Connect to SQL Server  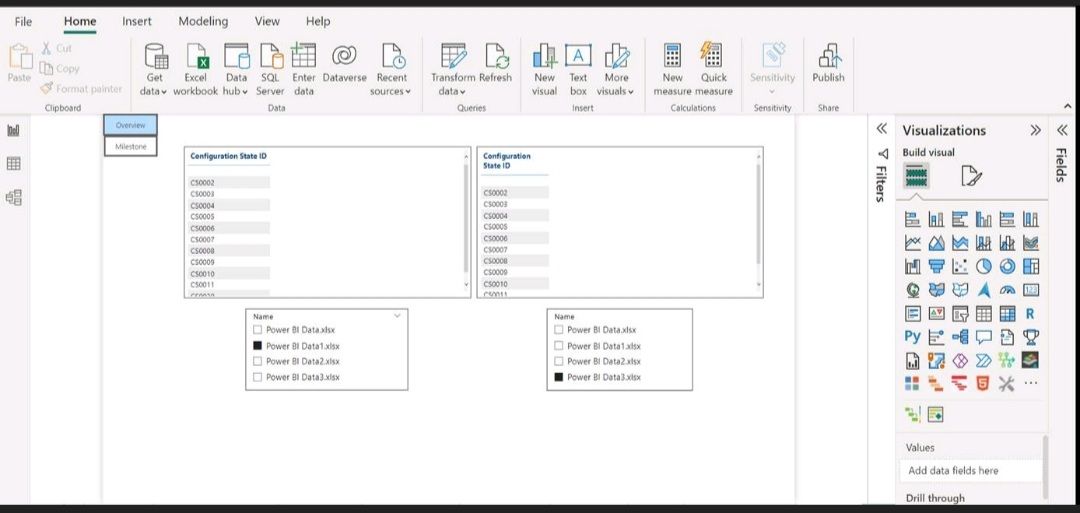coord(270,69)
